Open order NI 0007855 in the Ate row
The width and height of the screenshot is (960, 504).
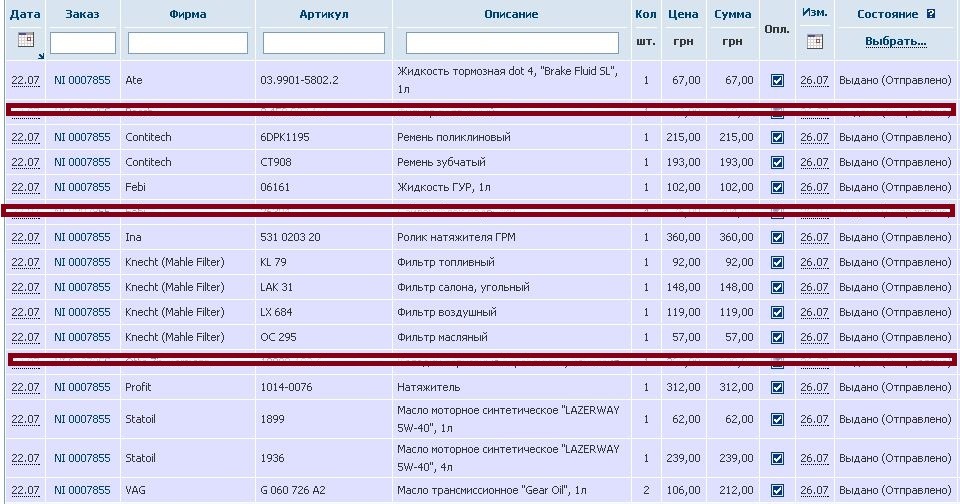click(x=82, y=80)
